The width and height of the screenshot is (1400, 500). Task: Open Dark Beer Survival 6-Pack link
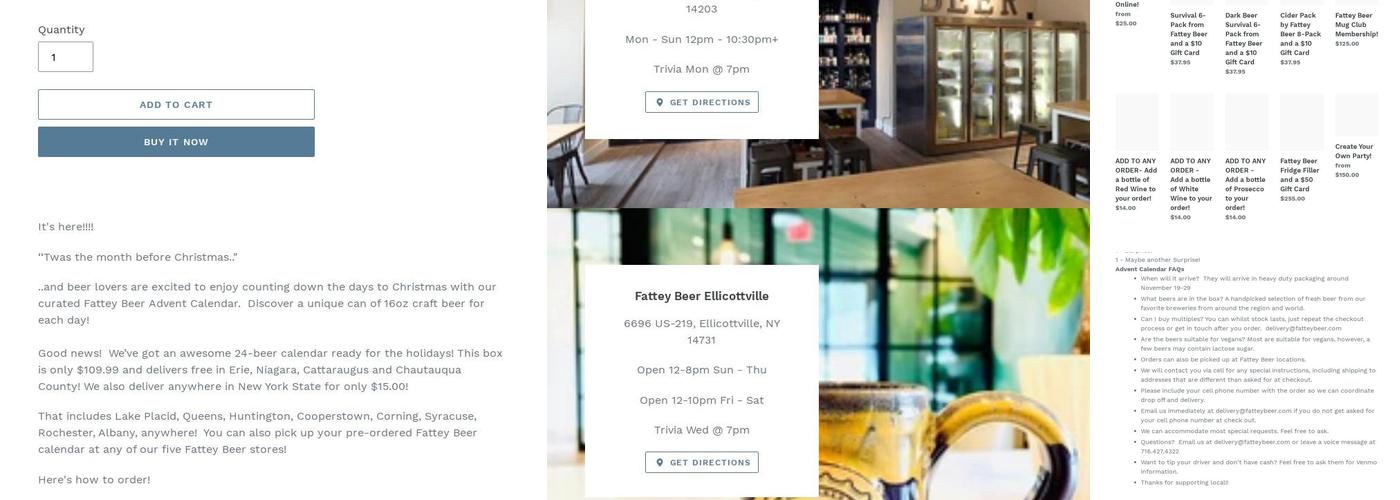pos(1246,39)
